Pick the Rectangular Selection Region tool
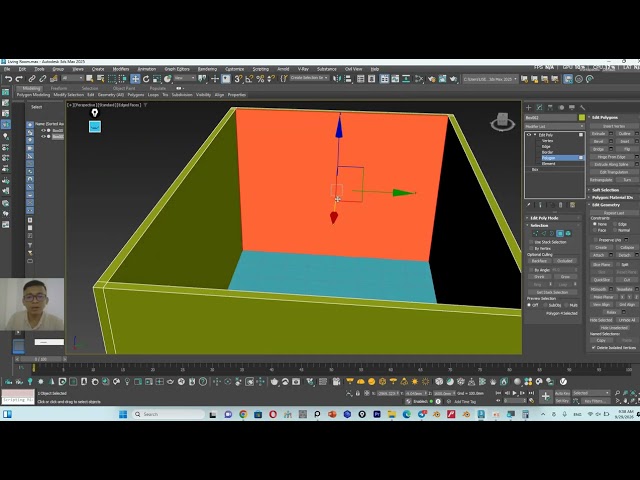 click(112, 79)
